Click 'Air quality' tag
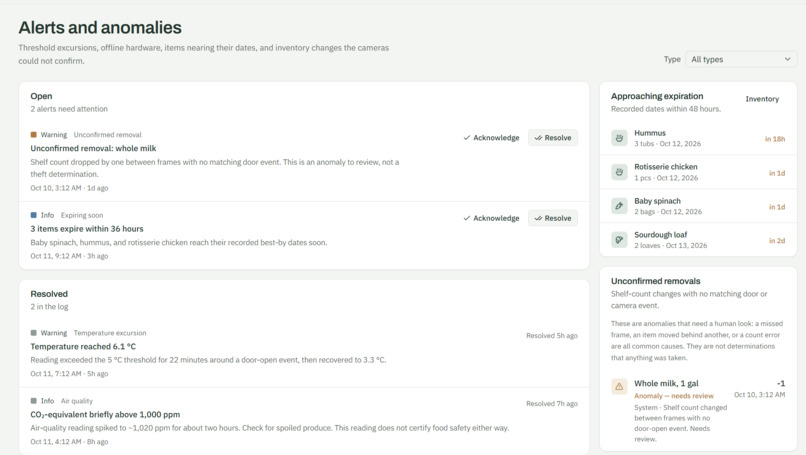 pos(77,401)
